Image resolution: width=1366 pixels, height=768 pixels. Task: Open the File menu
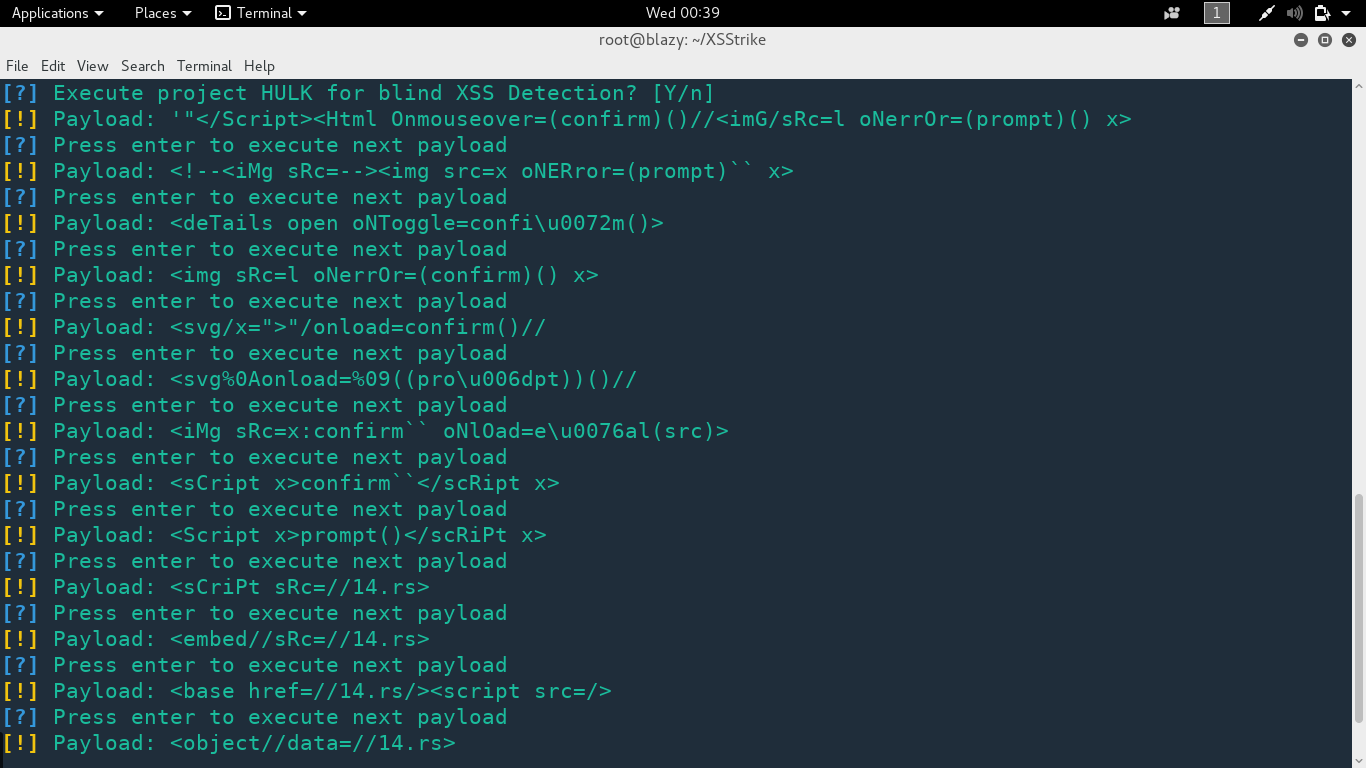click(17, 66)
